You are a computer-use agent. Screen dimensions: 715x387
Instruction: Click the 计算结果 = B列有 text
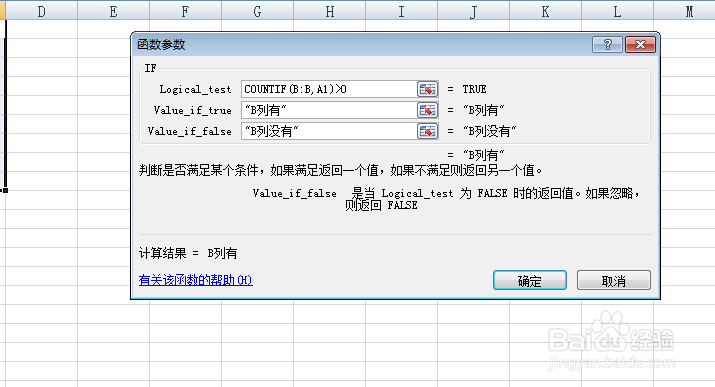188,253
